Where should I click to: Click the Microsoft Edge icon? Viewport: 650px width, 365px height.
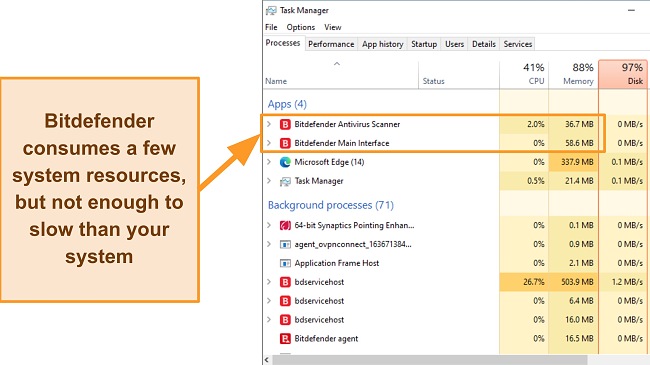[285, 162]
